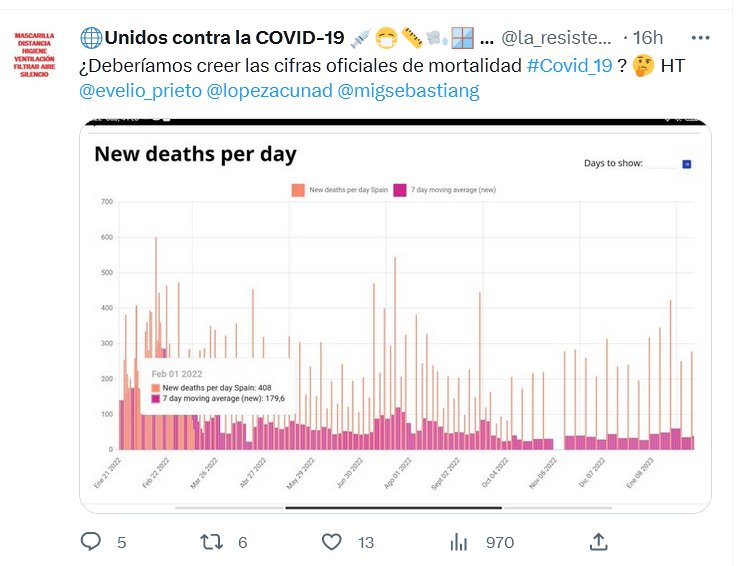Click the magenta 7 day moving average swatch
The height and width of the screenshot is (566, 750).
point(400,189)
